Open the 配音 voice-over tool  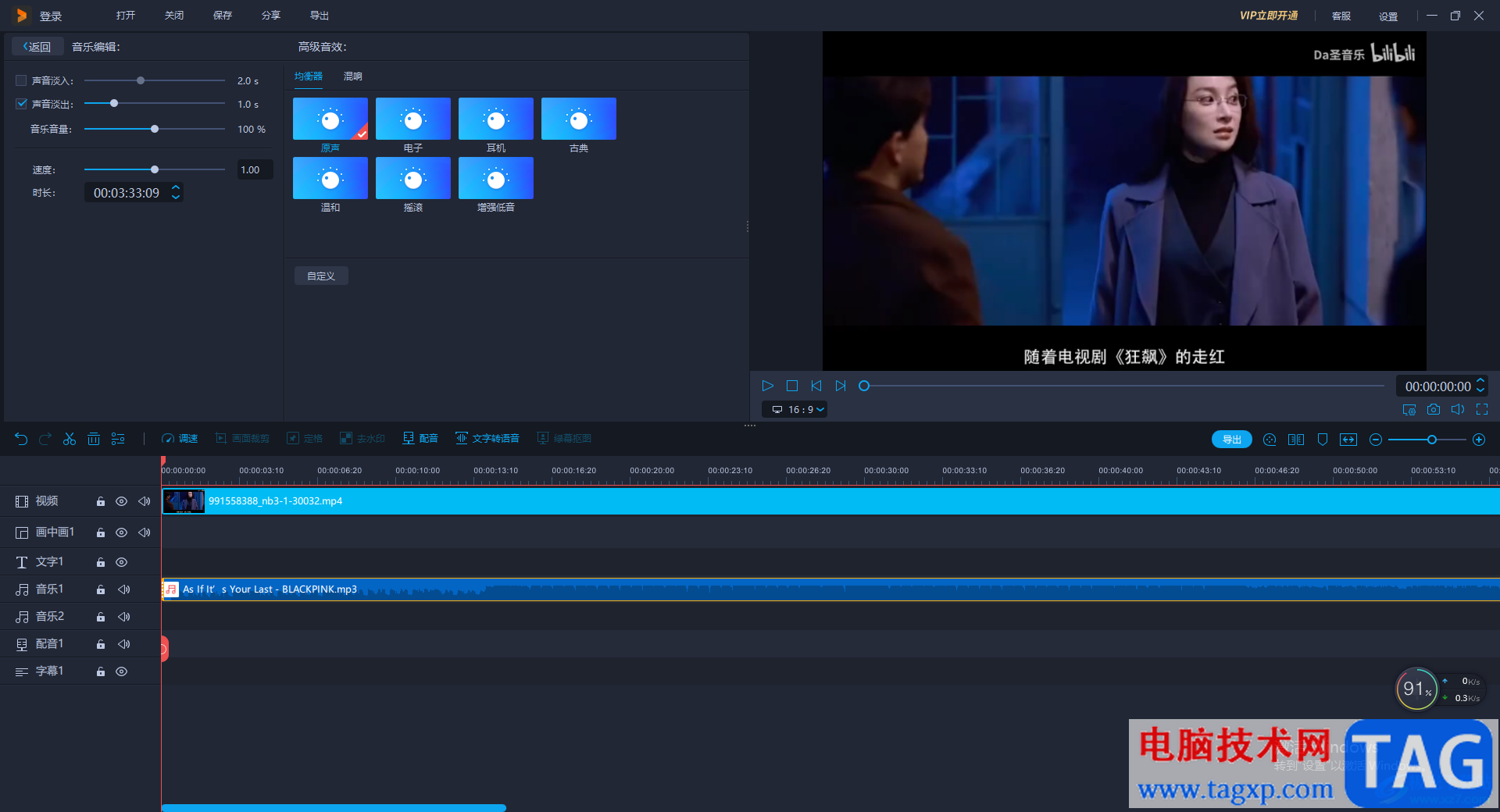tap(420, 439)
